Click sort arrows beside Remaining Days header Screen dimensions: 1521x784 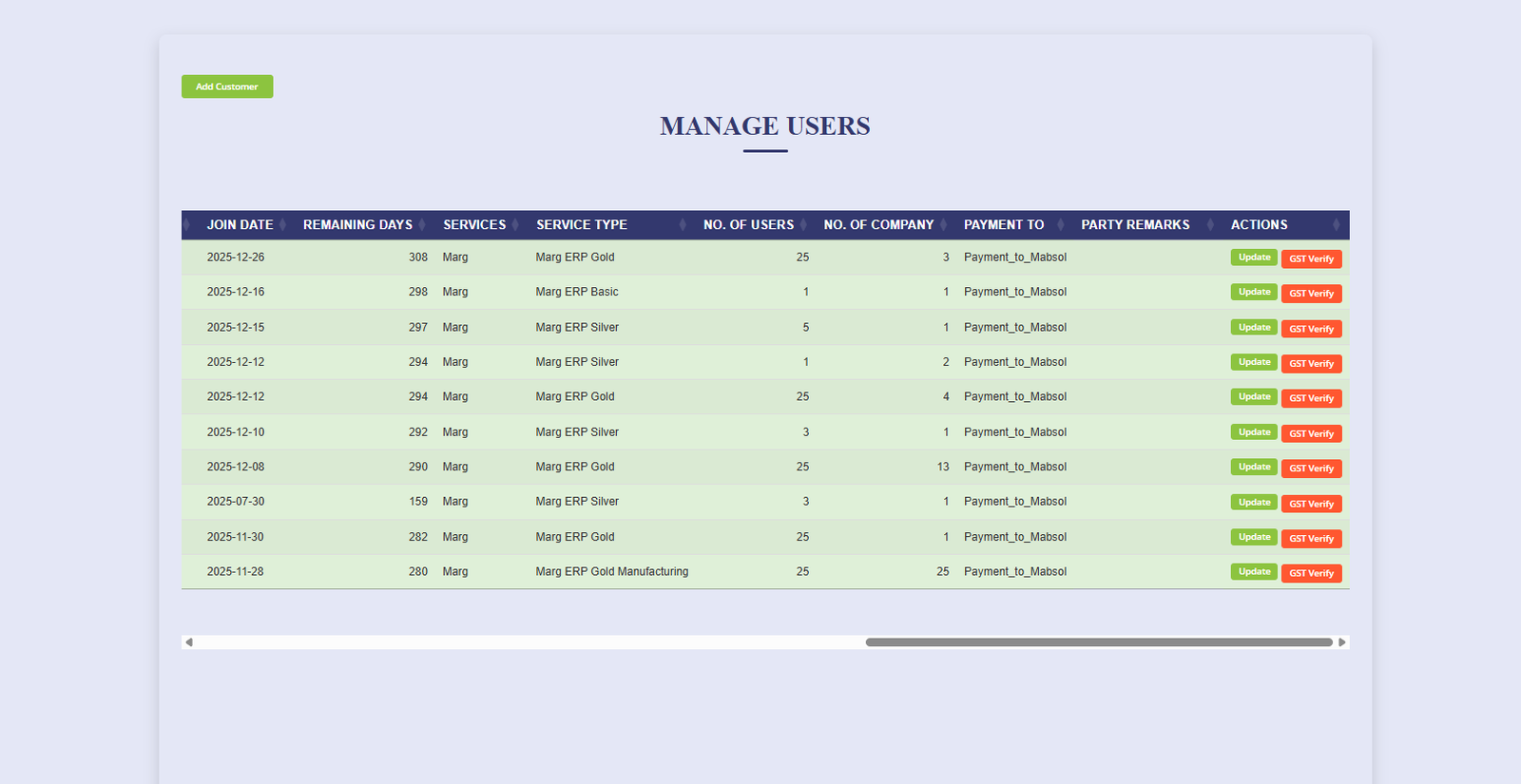coord(422,225)
